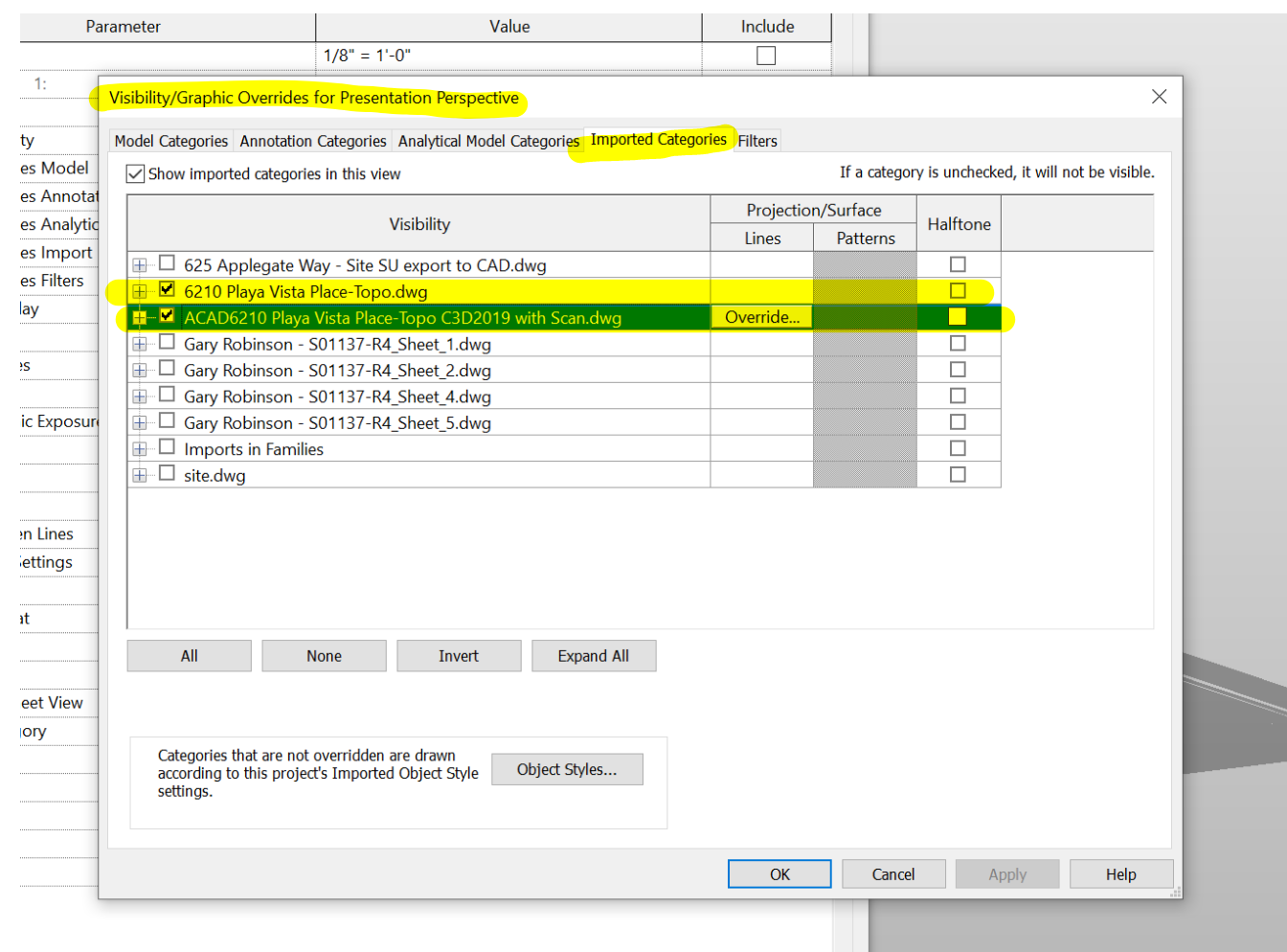This screenshot has width=1287, height=952.
Task: Open the Annotation Categories tab
Action: tap(312, 140)
